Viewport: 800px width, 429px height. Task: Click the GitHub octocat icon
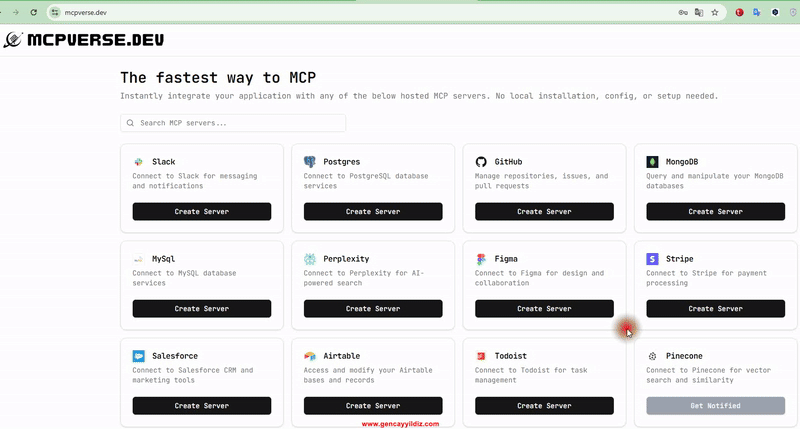(481, 162)
